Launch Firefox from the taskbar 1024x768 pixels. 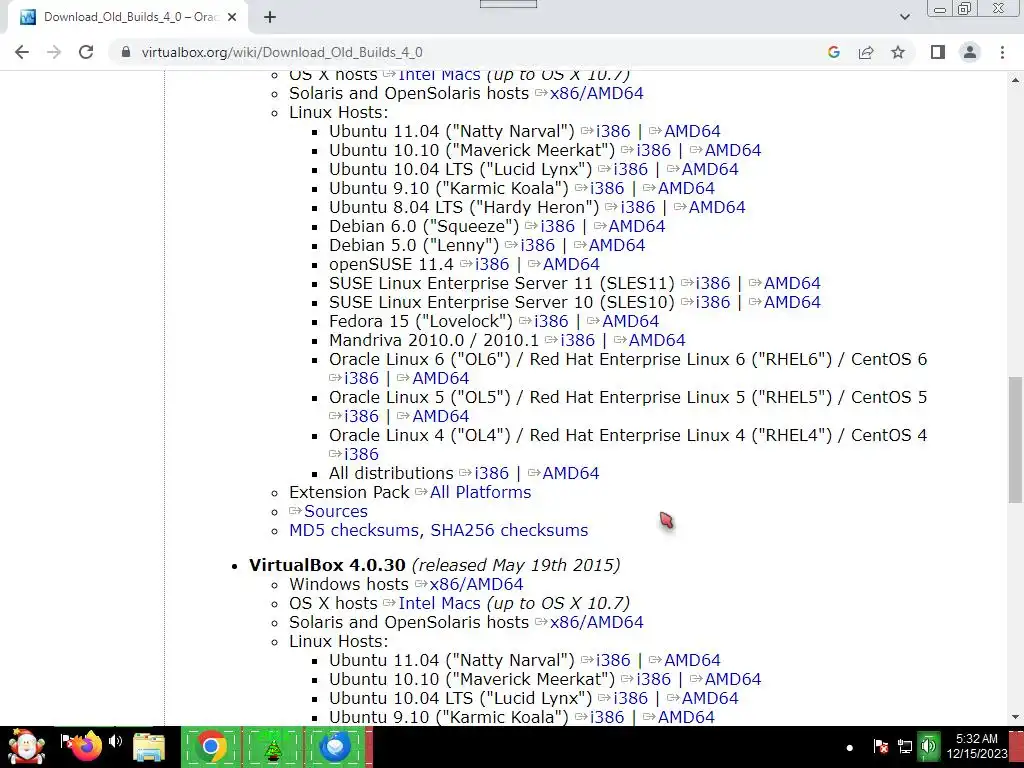pyautogui.click(x=86, y=745)
